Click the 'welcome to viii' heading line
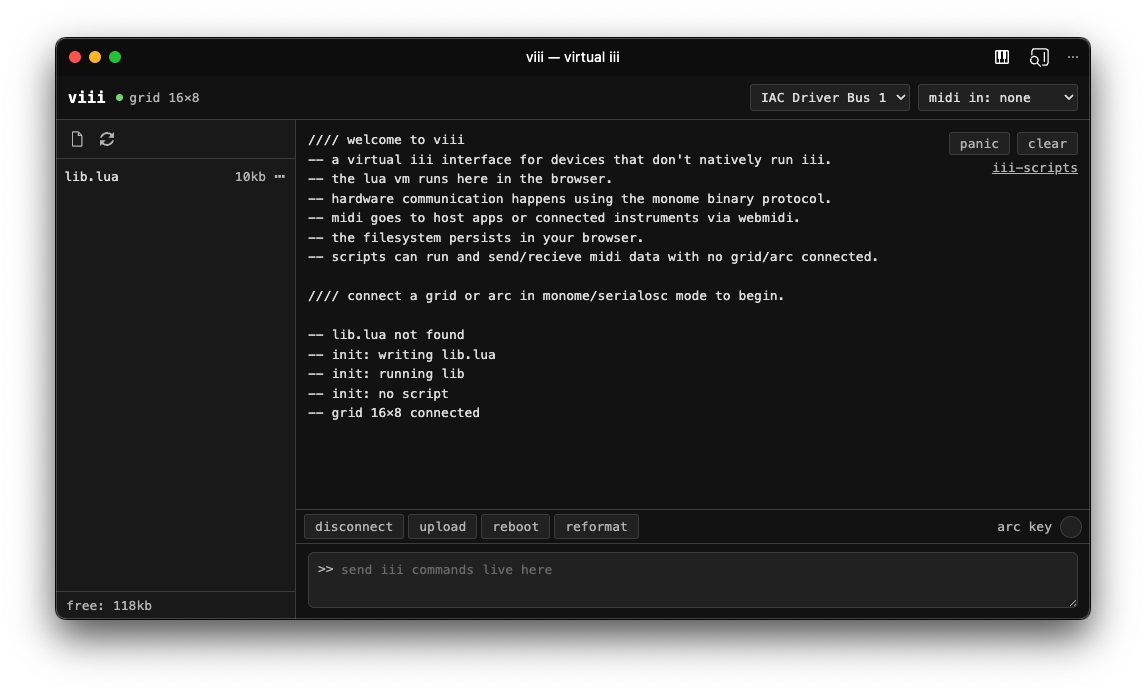1146x693 pixels. pos(386,139)
